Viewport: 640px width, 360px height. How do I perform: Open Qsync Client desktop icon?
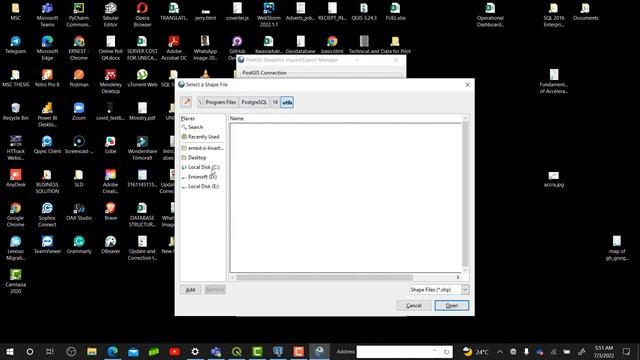[x=47, y=145]
